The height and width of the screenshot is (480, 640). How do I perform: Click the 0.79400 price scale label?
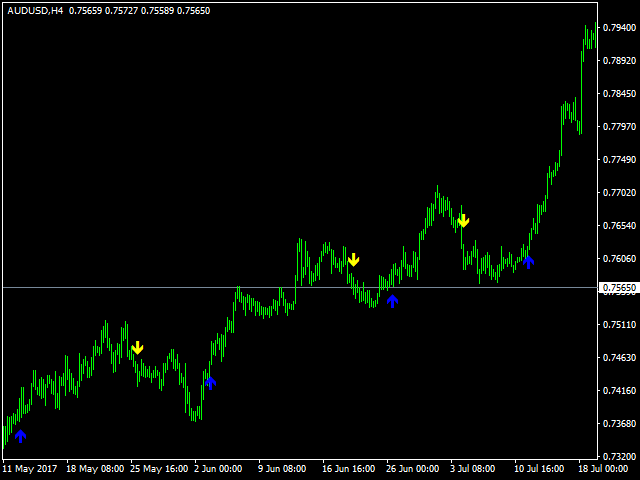[x=619, y=28]
